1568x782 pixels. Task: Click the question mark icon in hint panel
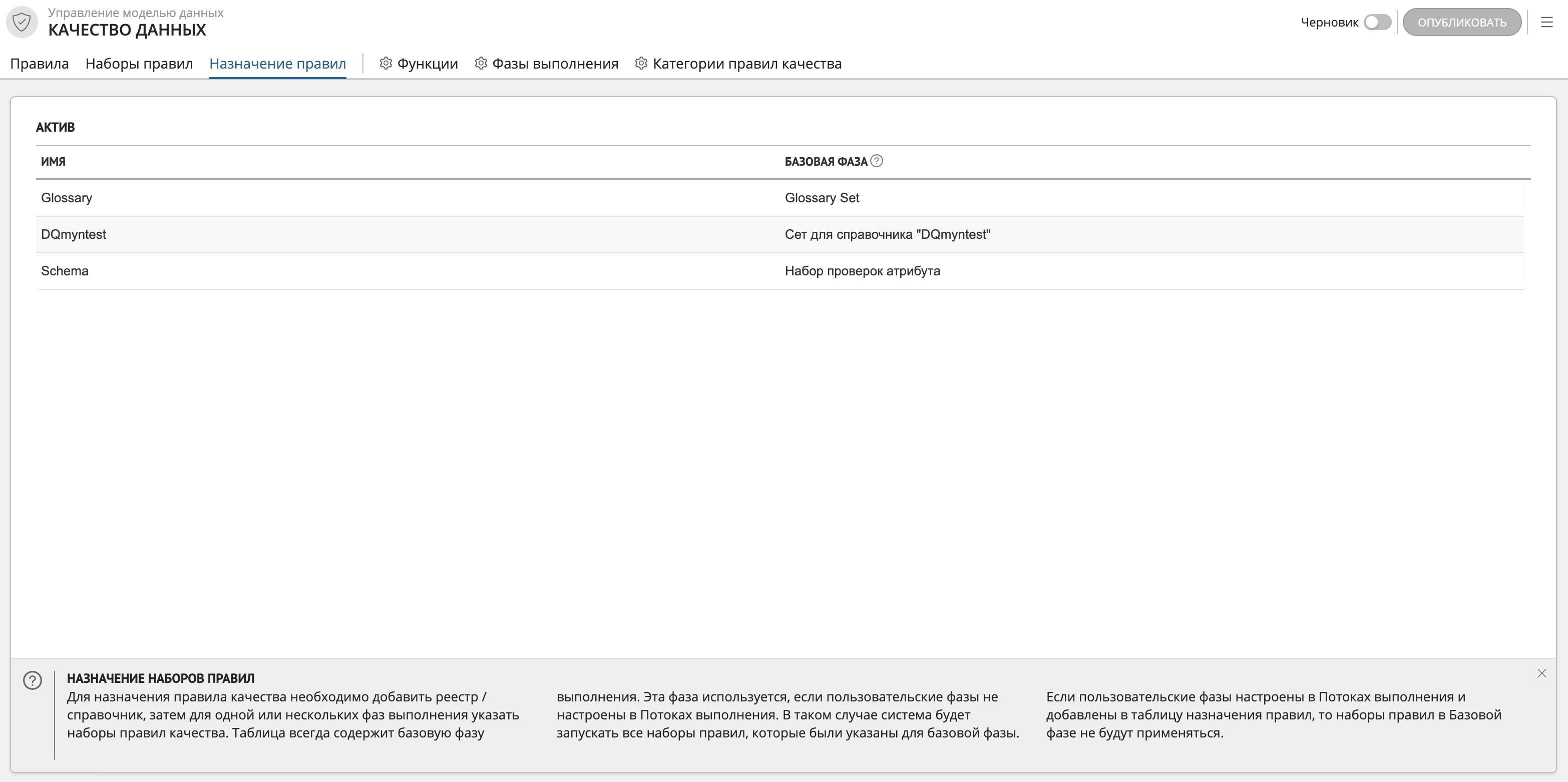[x=32, y=680]
